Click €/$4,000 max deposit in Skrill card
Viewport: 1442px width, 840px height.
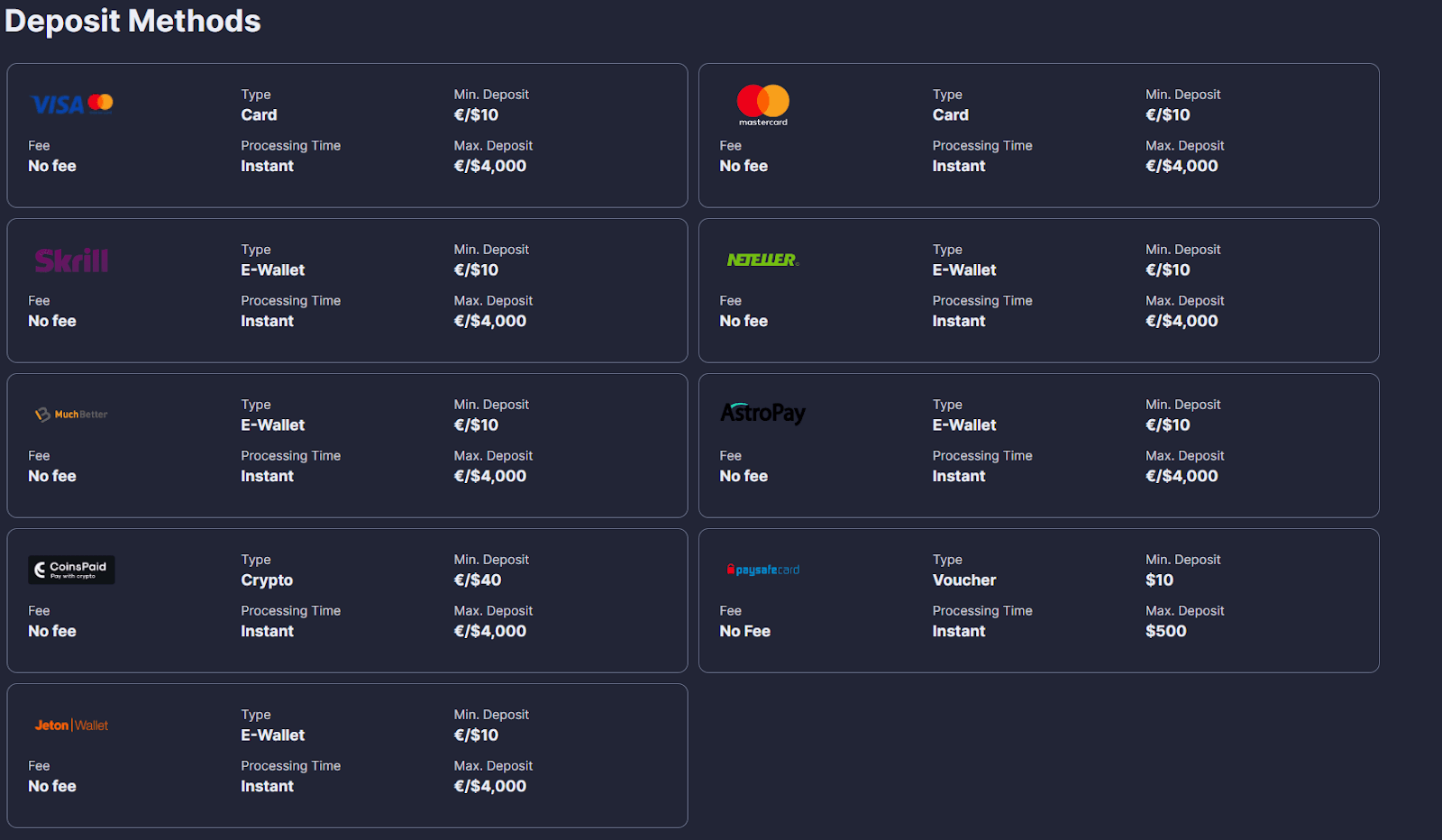click(x=490, y=321)
